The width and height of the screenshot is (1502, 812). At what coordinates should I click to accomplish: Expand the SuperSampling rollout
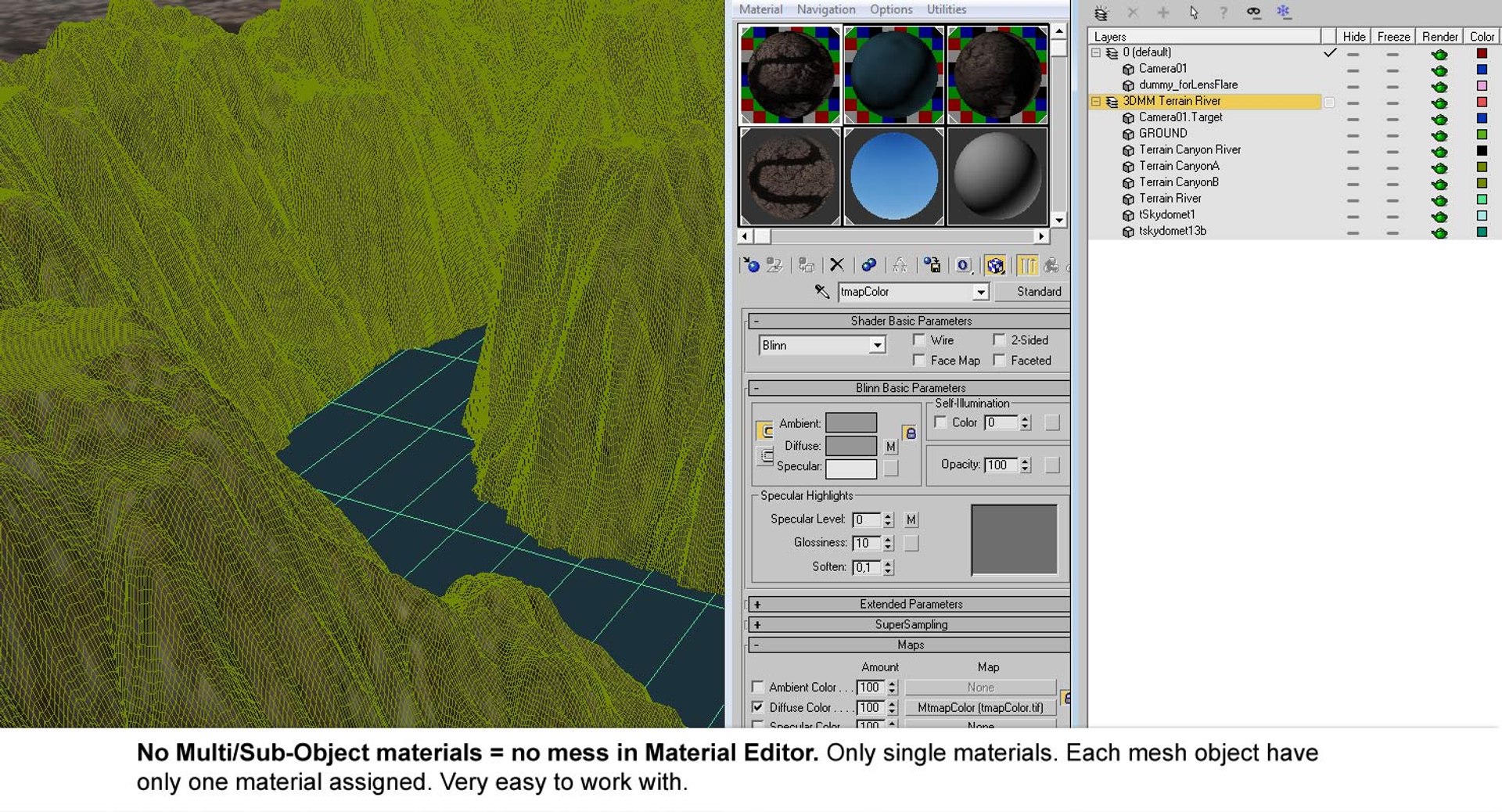click(911, 624)
